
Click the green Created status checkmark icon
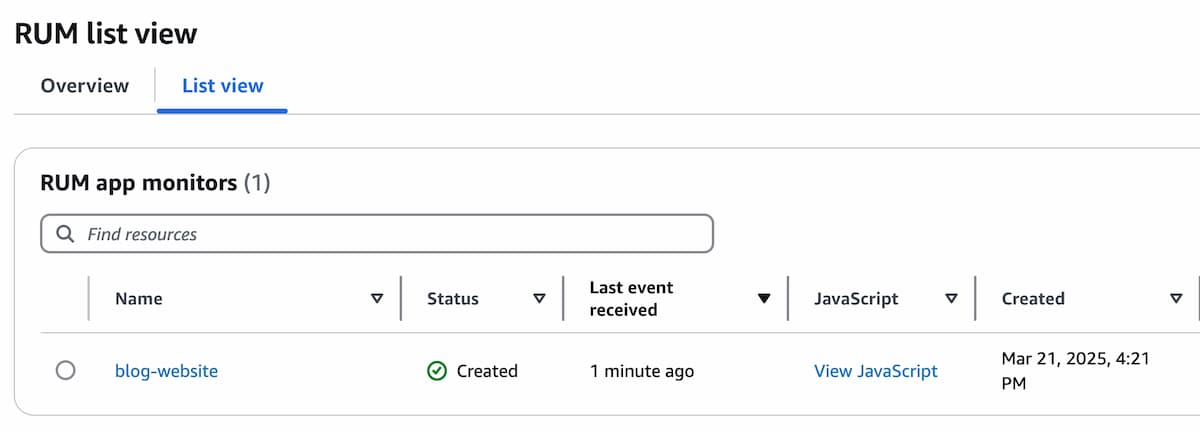[x=436, y=371]
